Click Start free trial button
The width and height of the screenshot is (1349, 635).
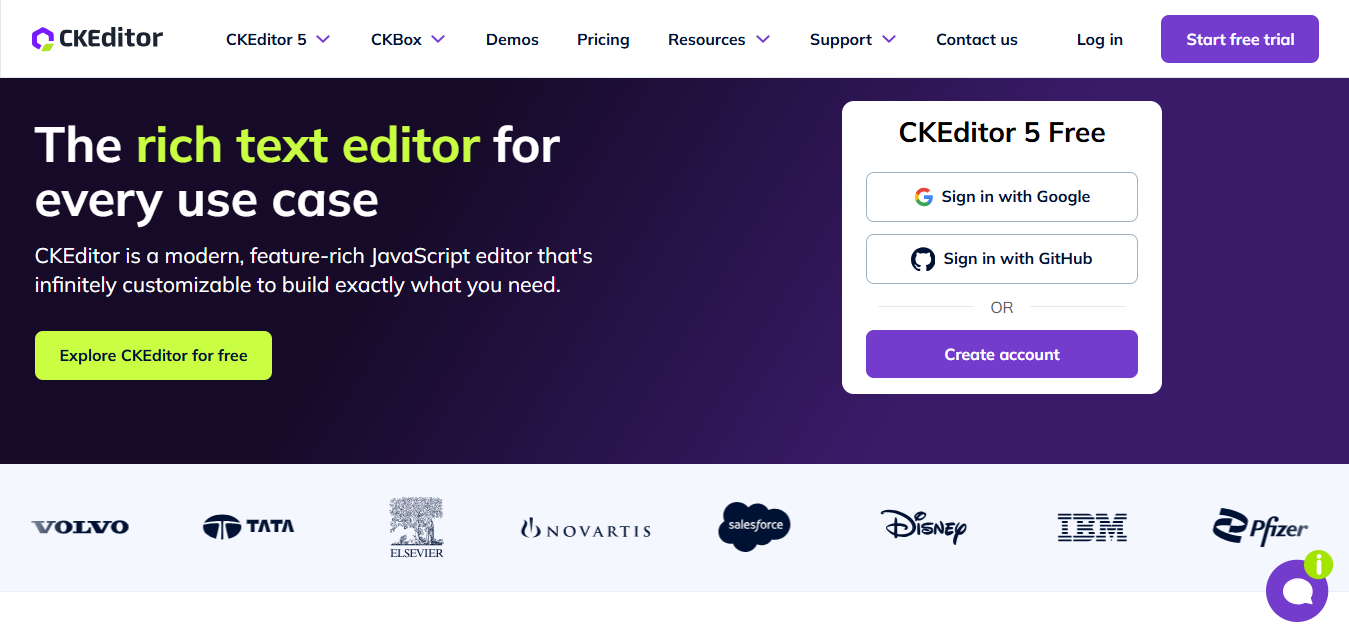click(x=1240, y=39)
